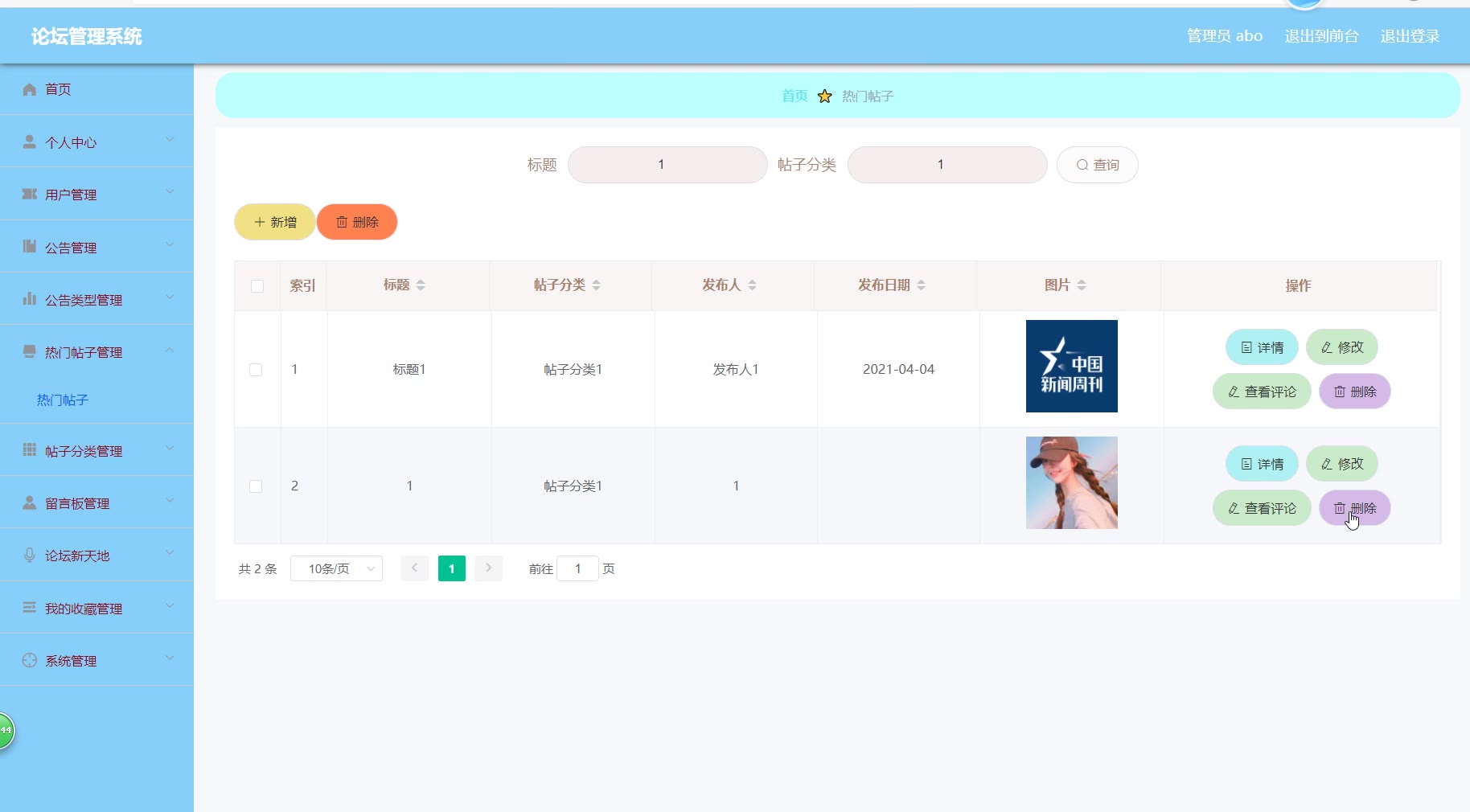Click 查看评论 for the 标题1 row
Image resolution: width=1470 pixels, height=812 pixels.
[1262, 392]
